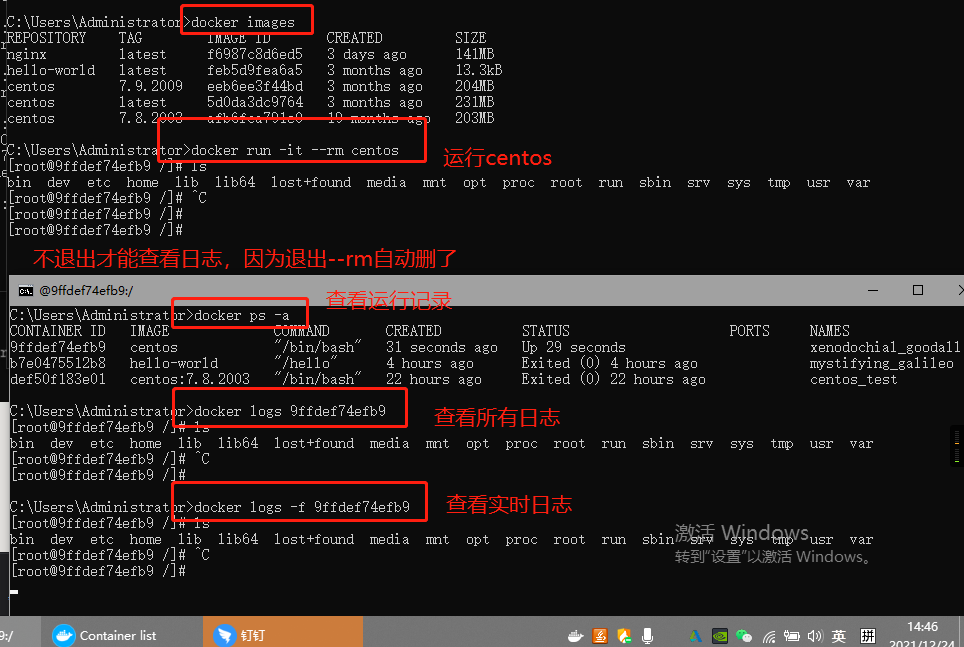Click the 'docker logs -f 9ffdef74efb9' command
964x647 pixels.
pyautogui.click(x=302, y=507)
